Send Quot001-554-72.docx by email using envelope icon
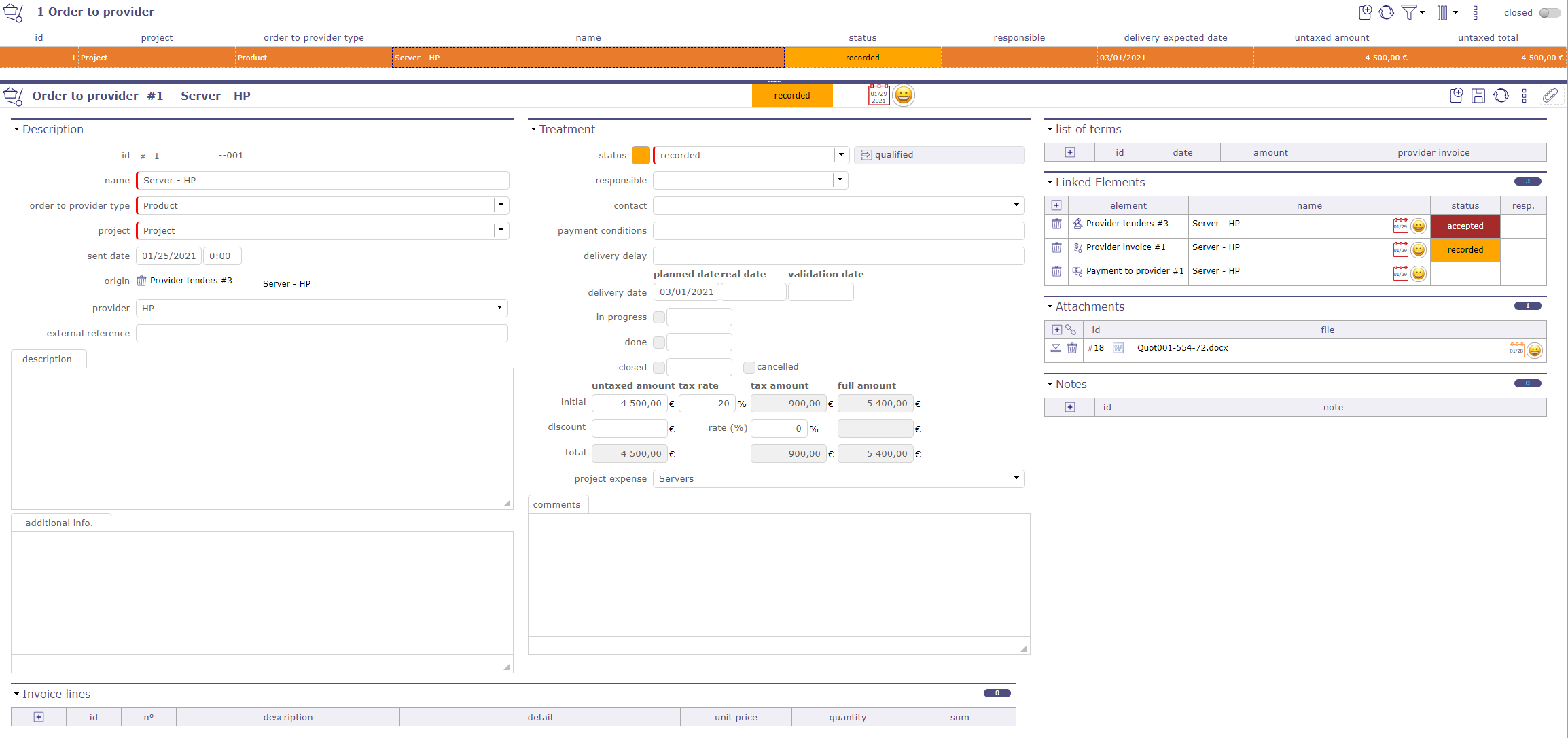Screen dimensions: 1568x738 tap(1056, 348)
